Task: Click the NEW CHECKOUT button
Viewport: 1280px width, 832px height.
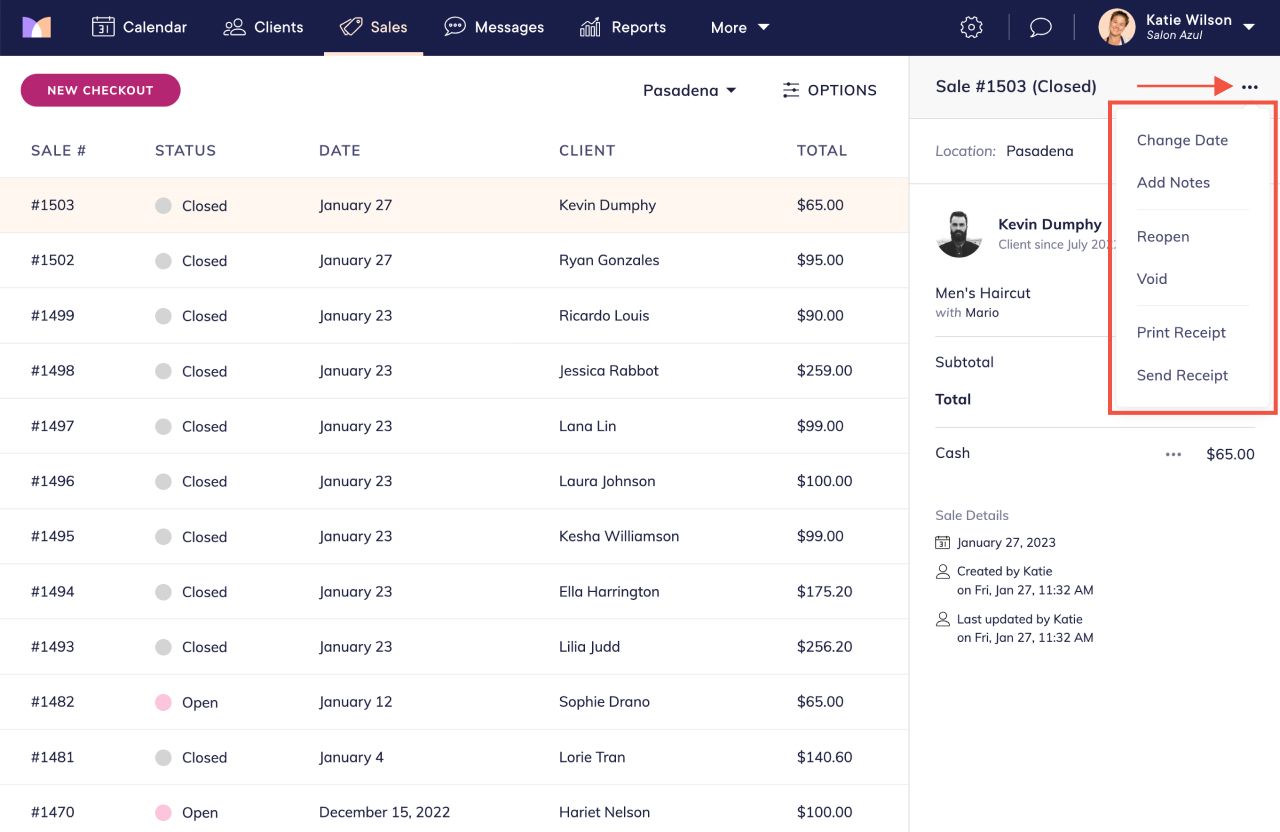Action: [100, 90]
